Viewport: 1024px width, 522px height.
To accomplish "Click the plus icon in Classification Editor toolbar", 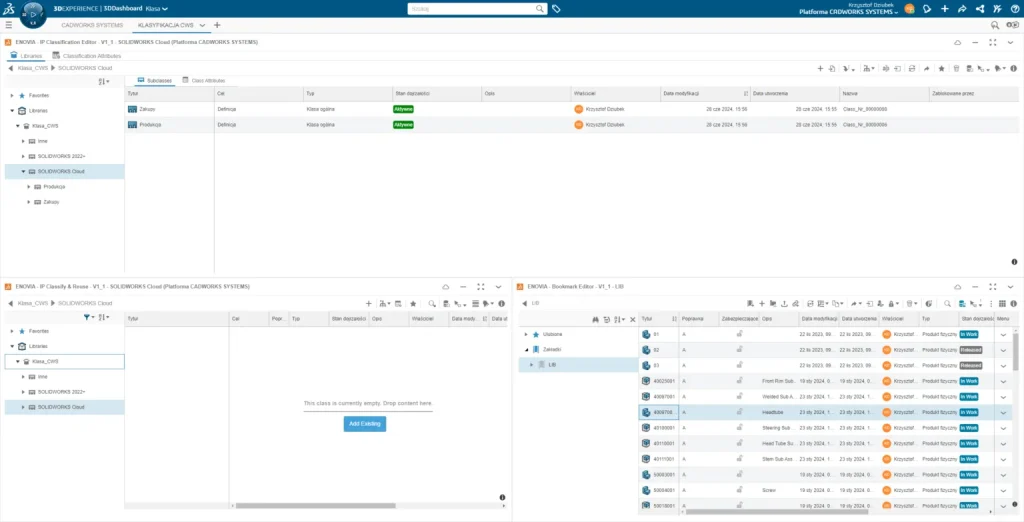I will coord(821,68).
